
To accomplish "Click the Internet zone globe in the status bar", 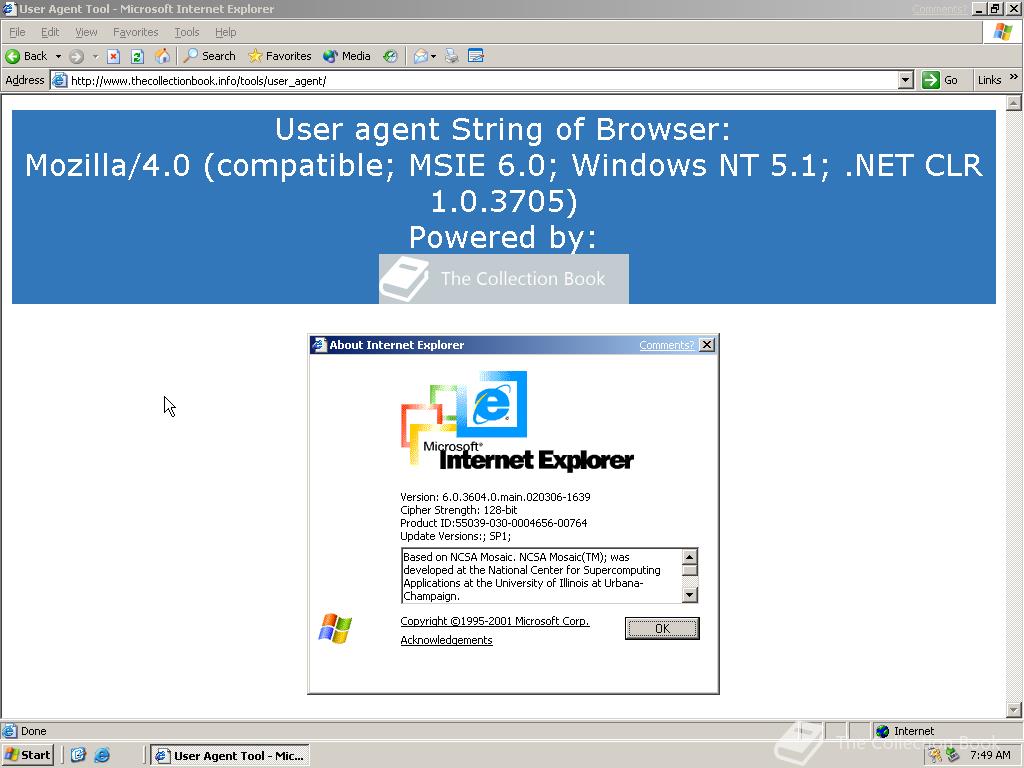I will (882, 731).
